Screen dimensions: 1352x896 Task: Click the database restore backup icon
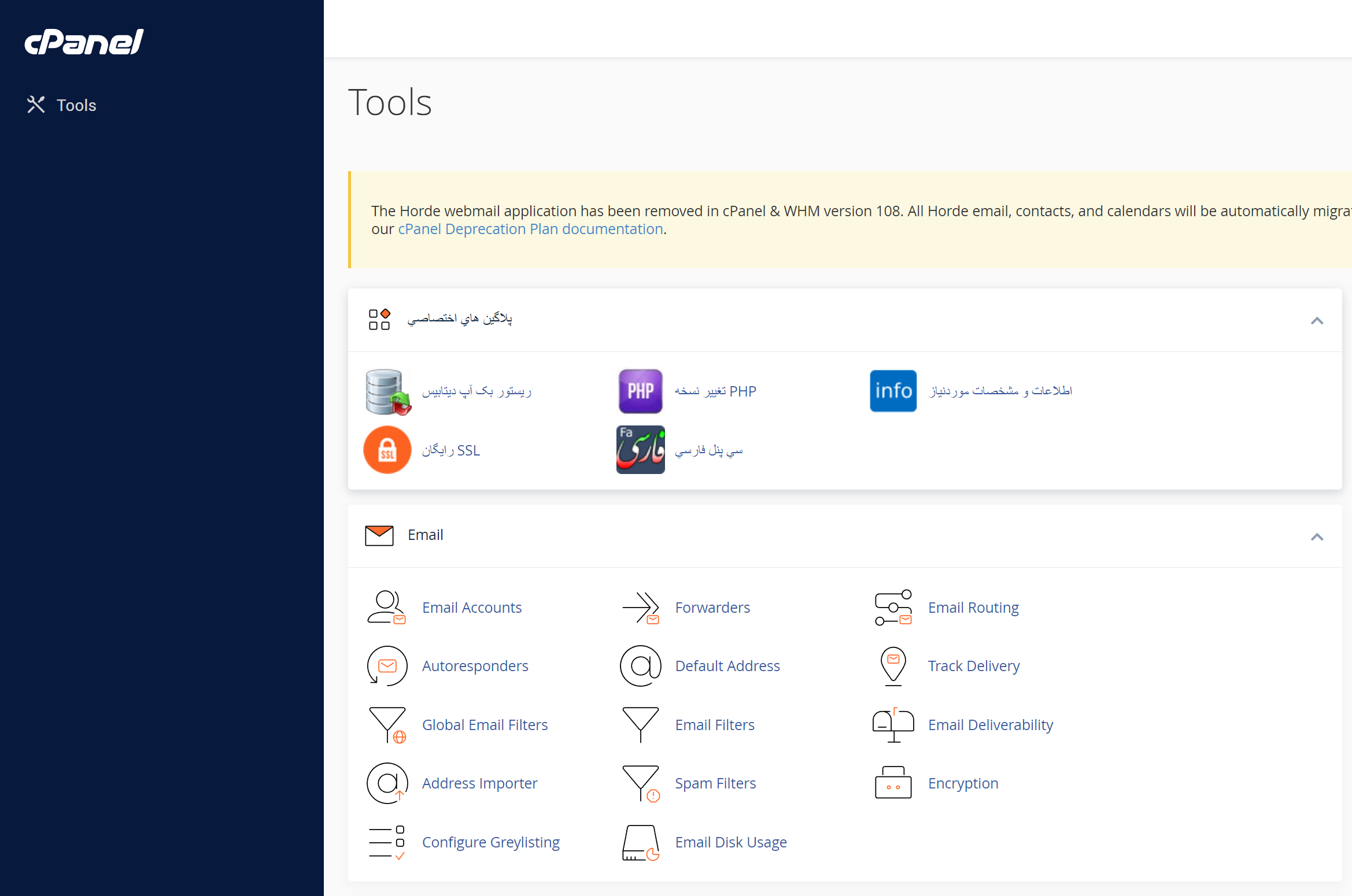click(387, 391)
